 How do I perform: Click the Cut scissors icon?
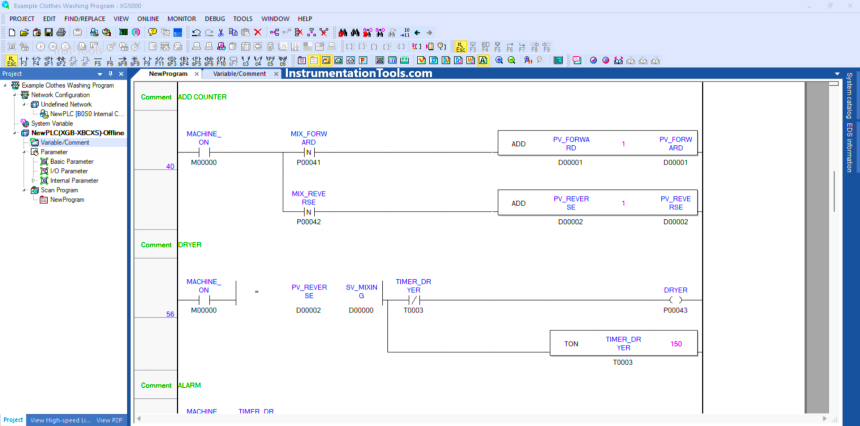click(x=219, y=32)
